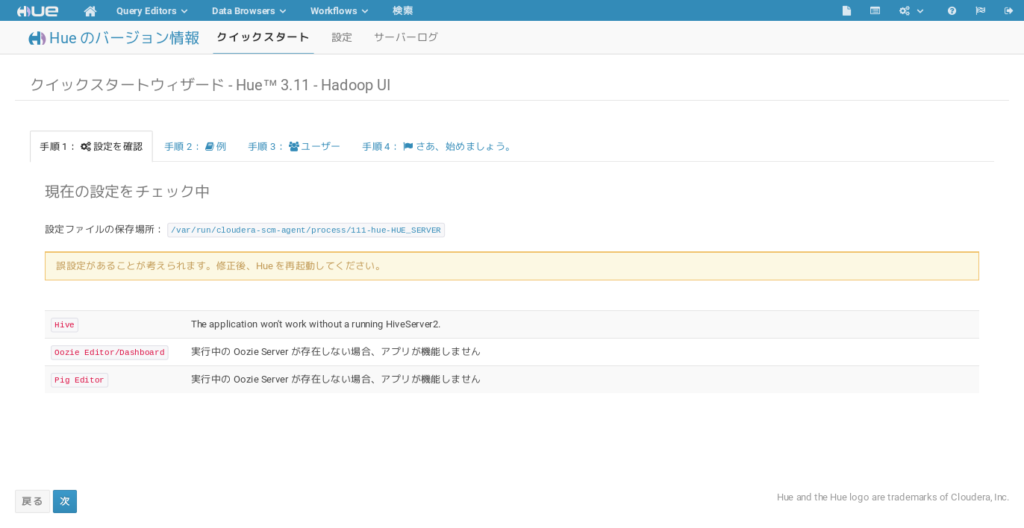Click the flag quick start icon

(x=980, y=11)
